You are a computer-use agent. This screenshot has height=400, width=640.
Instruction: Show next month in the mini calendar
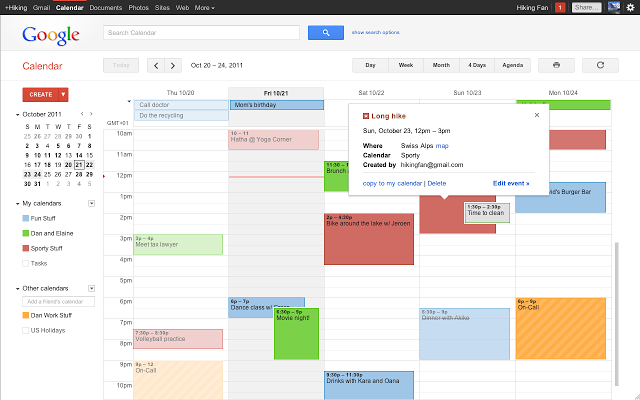(x=91, y=114)
